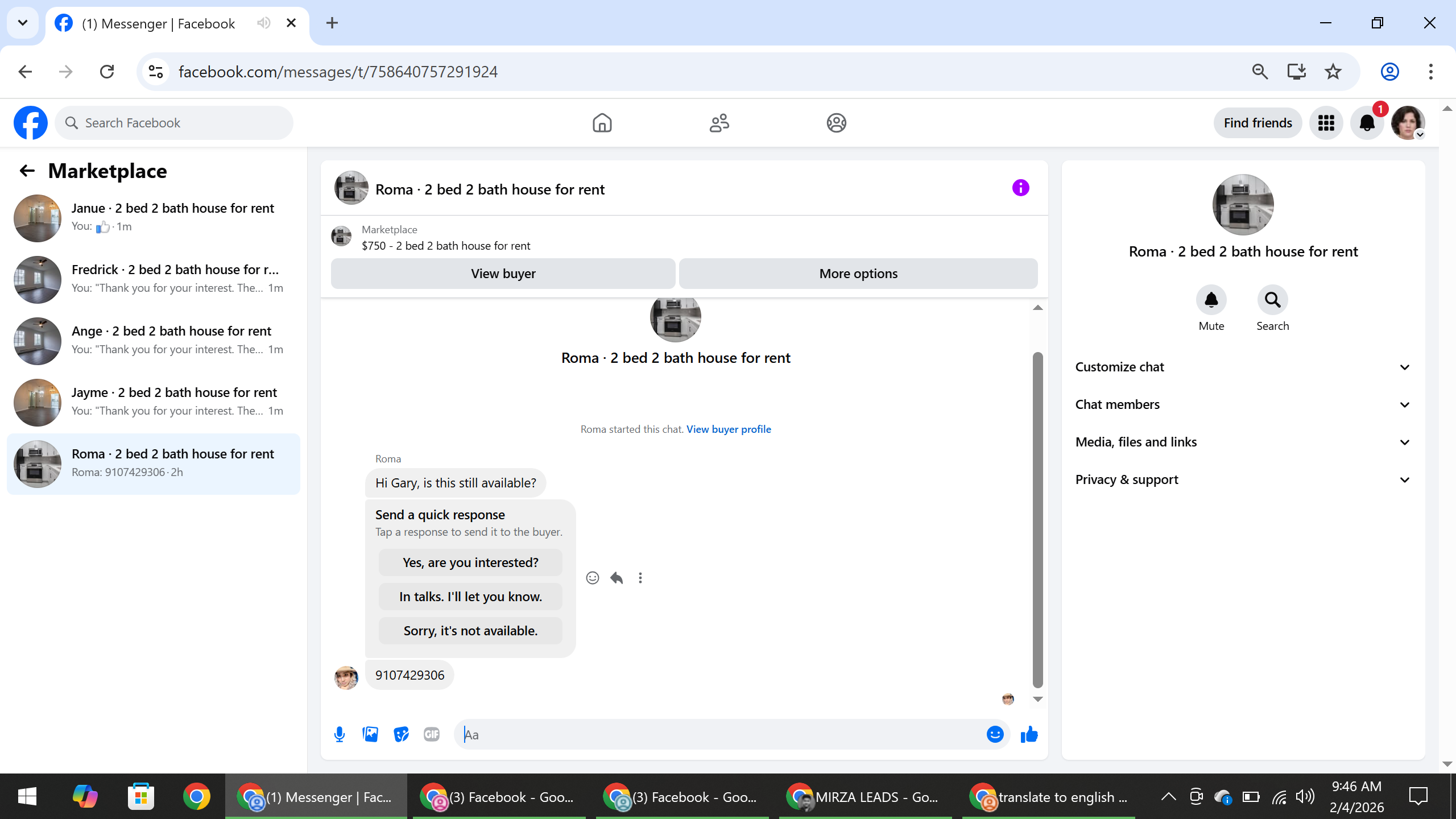The height and width of the screenshot is (819, 1456).
Task: Open View buyer profile link
Action: click(x=729, y=429)
